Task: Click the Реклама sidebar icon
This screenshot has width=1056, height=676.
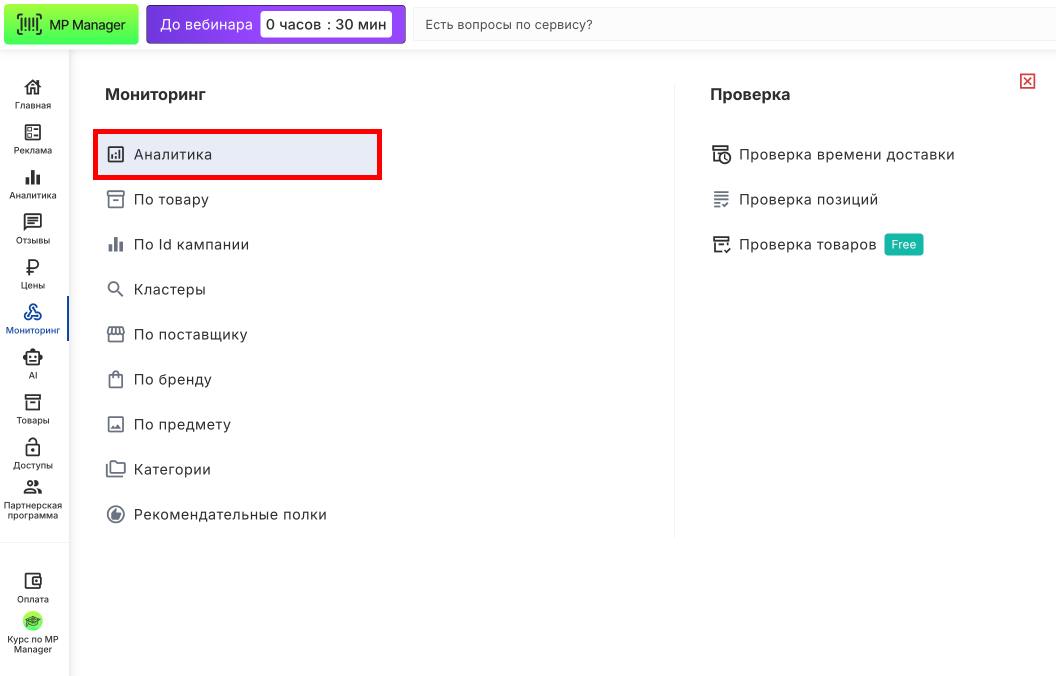Action: [x=33, y=139]
